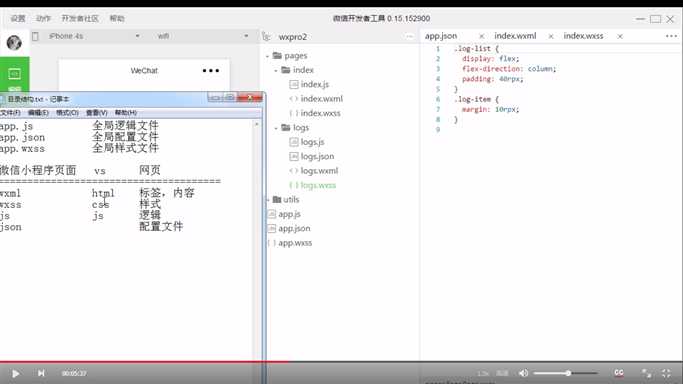Toggle the widescreen mode icon in player
Viewport: 683px width, 384px height.
[x=646, y=373]
